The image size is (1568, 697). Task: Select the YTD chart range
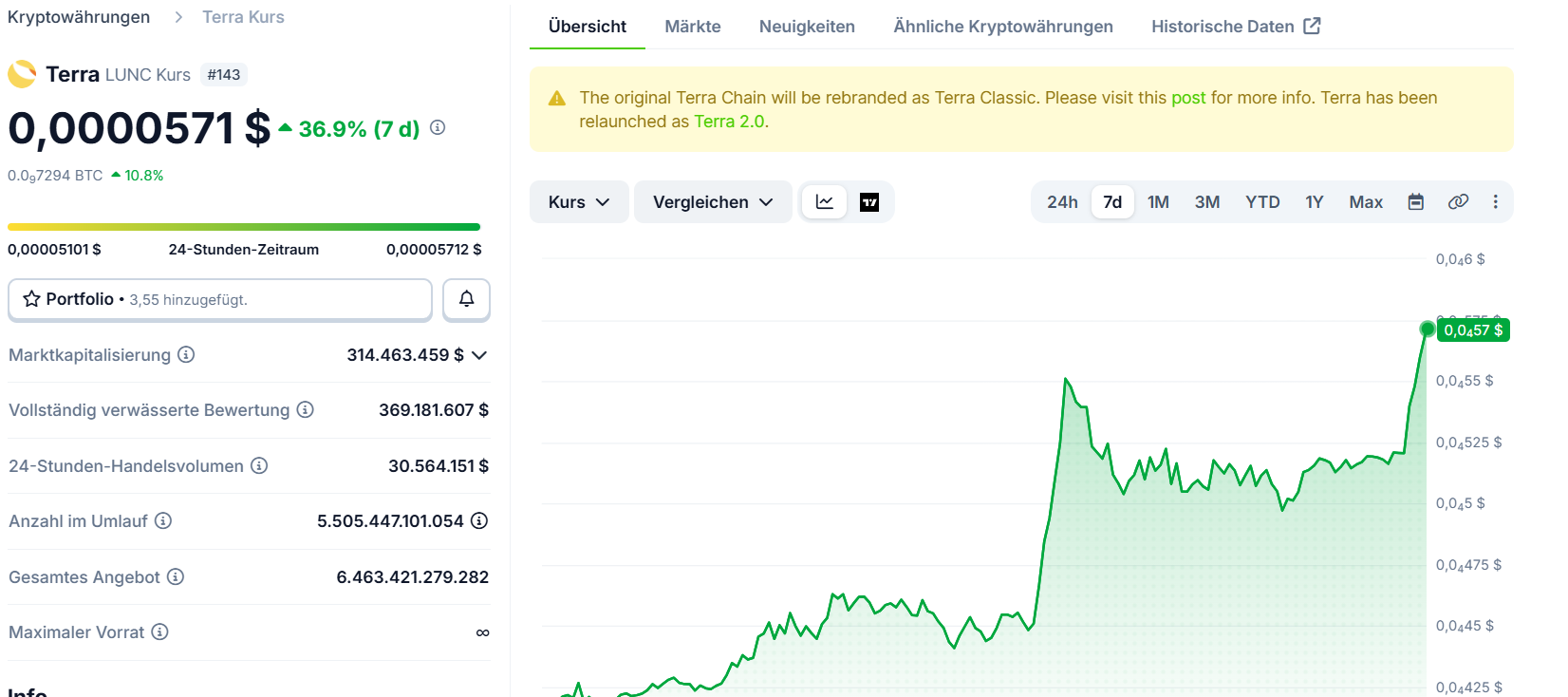click(1262, 202)
